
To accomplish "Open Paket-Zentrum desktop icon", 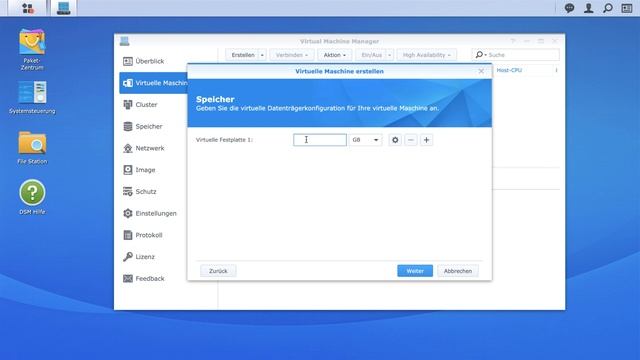I will (32, 49).
